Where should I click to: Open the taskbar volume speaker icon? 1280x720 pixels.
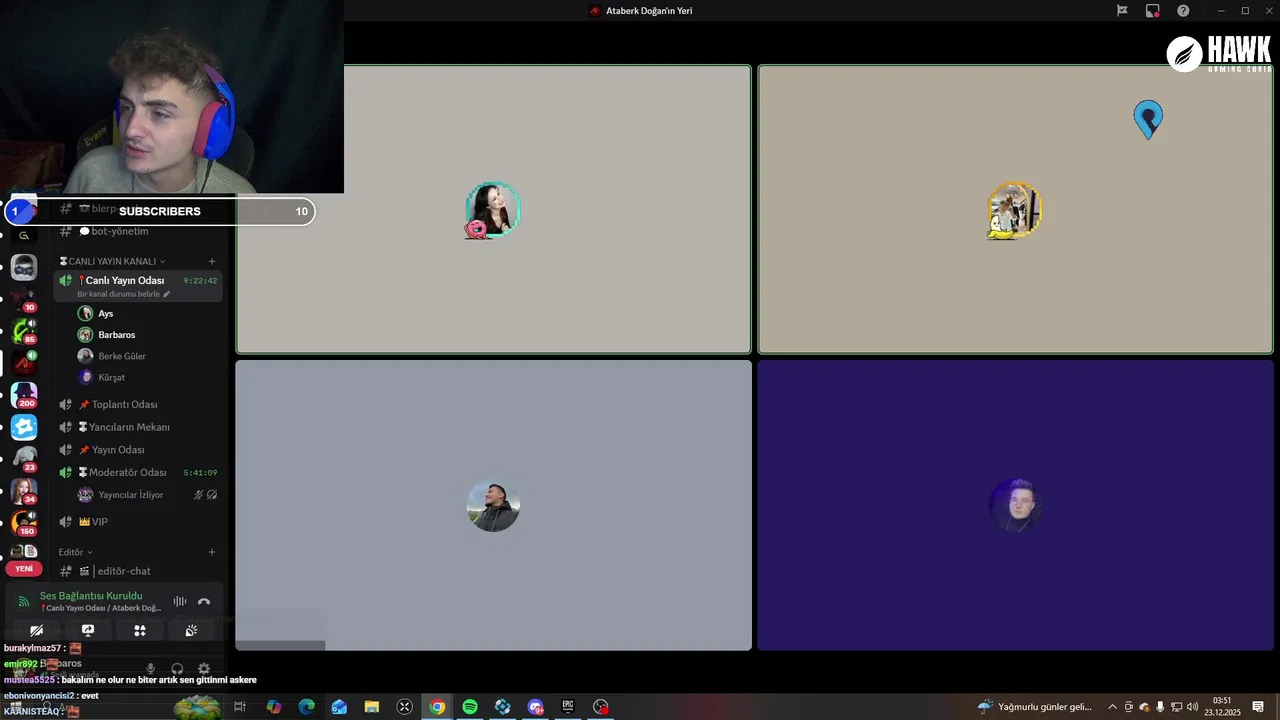1192,707
